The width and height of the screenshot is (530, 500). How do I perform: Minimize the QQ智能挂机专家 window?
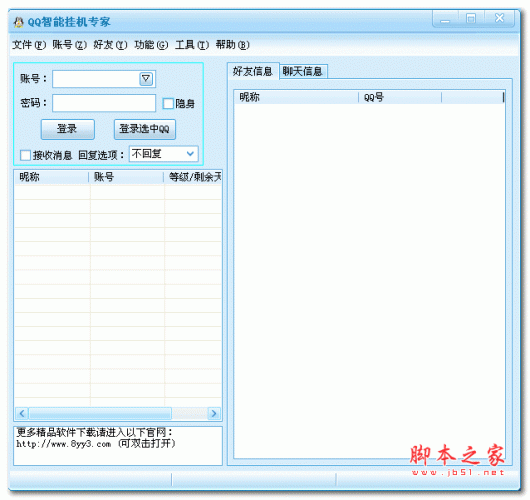tap(445, 19)
